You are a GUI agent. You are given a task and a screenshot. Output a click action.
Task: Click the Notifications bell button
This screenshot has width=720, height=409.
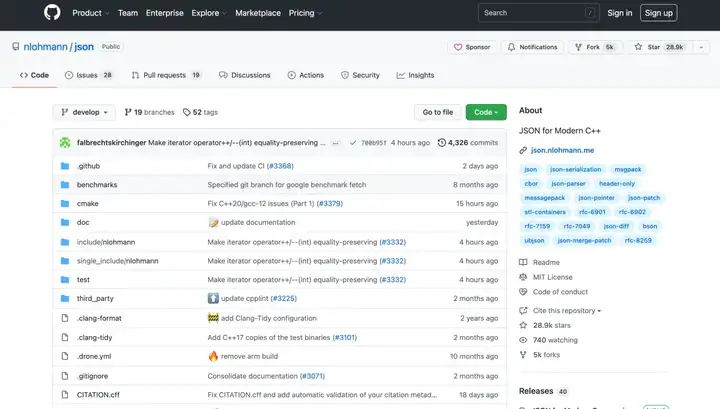pyautogui.click(x=532, y=47)
